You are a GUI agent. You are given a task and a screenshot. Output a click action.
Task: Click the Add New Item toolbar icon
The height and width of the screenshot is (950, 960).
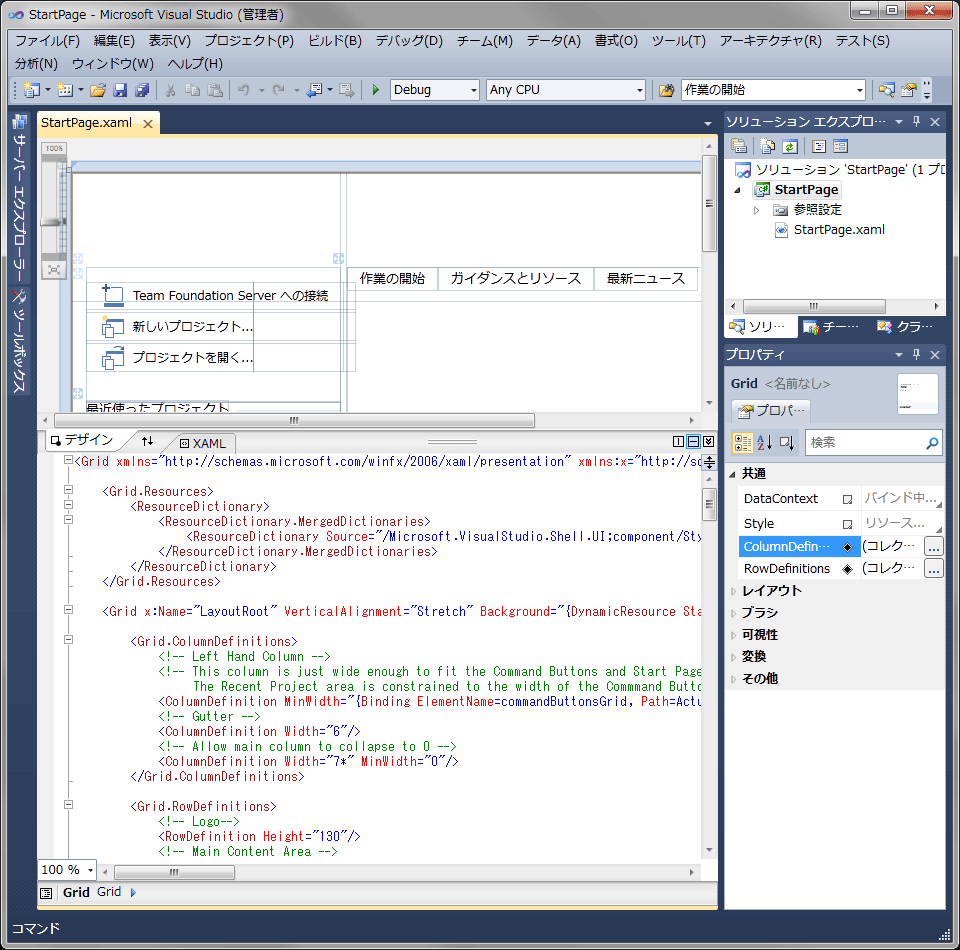point(64,90)
